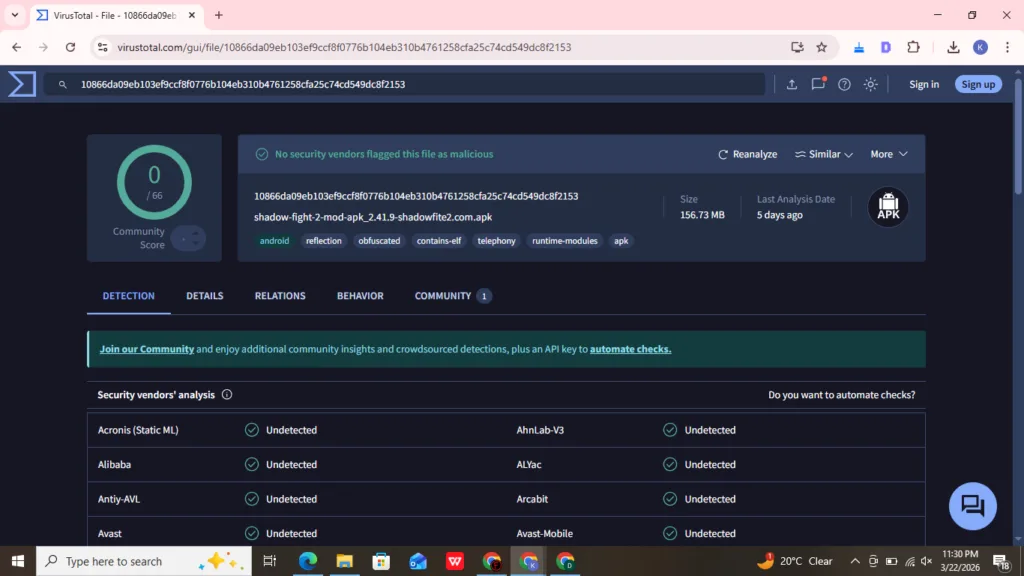Click the upload file icon
This screenshot has height=576, width=1024.
coord(792,84)
